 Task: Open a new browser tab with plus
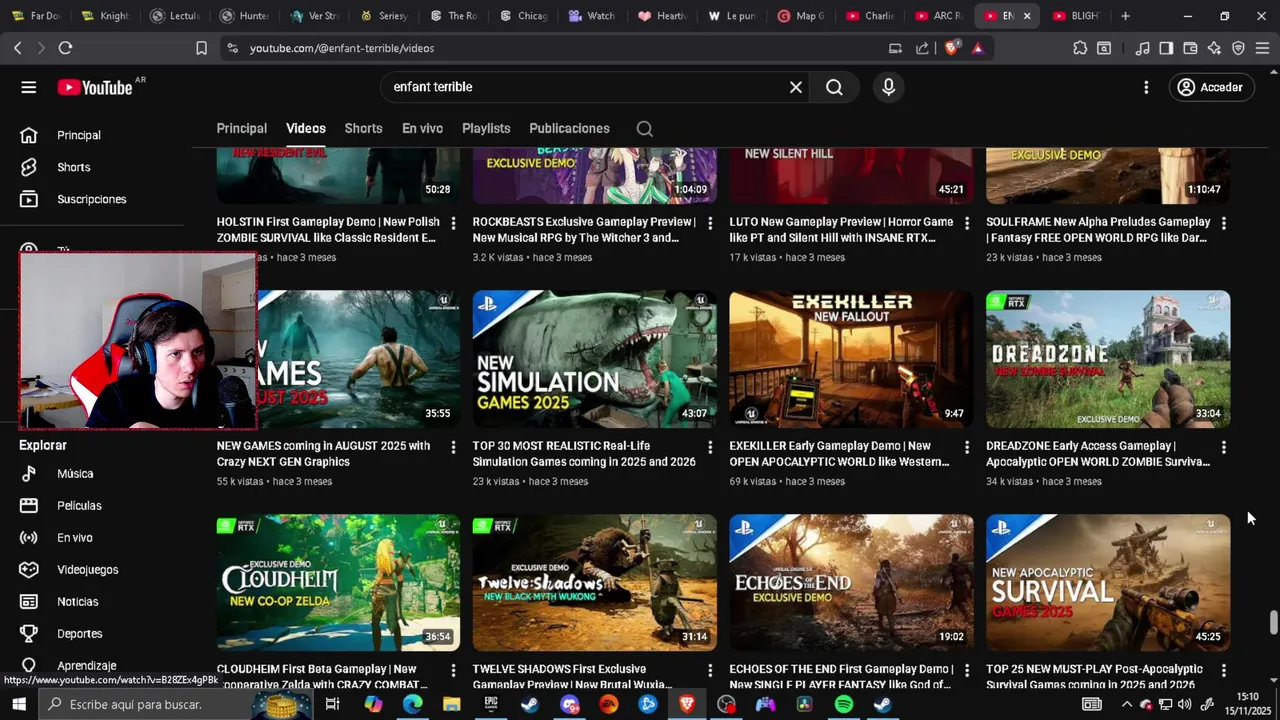[x=1125, y=16]
